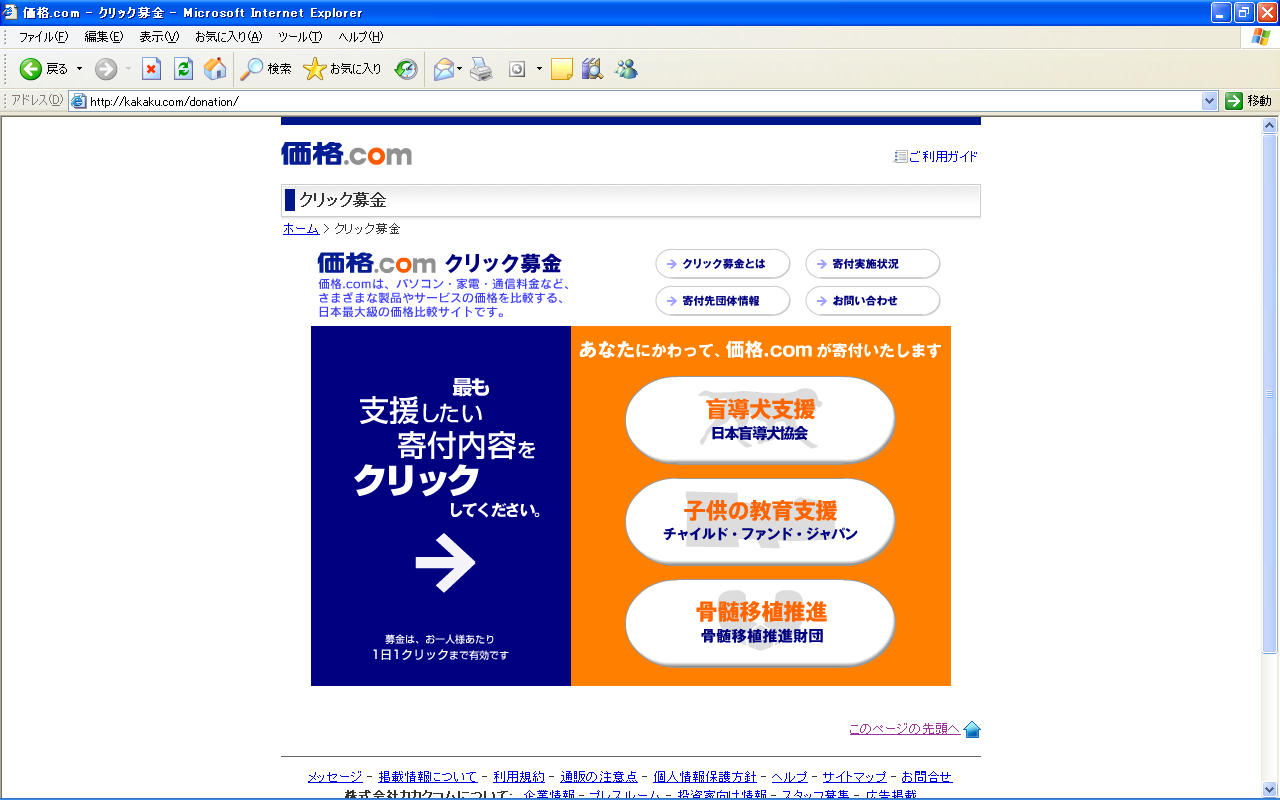The image size is (1280, 800).
Task: Open the ファイル(F) menu
Action: point(43,37)
